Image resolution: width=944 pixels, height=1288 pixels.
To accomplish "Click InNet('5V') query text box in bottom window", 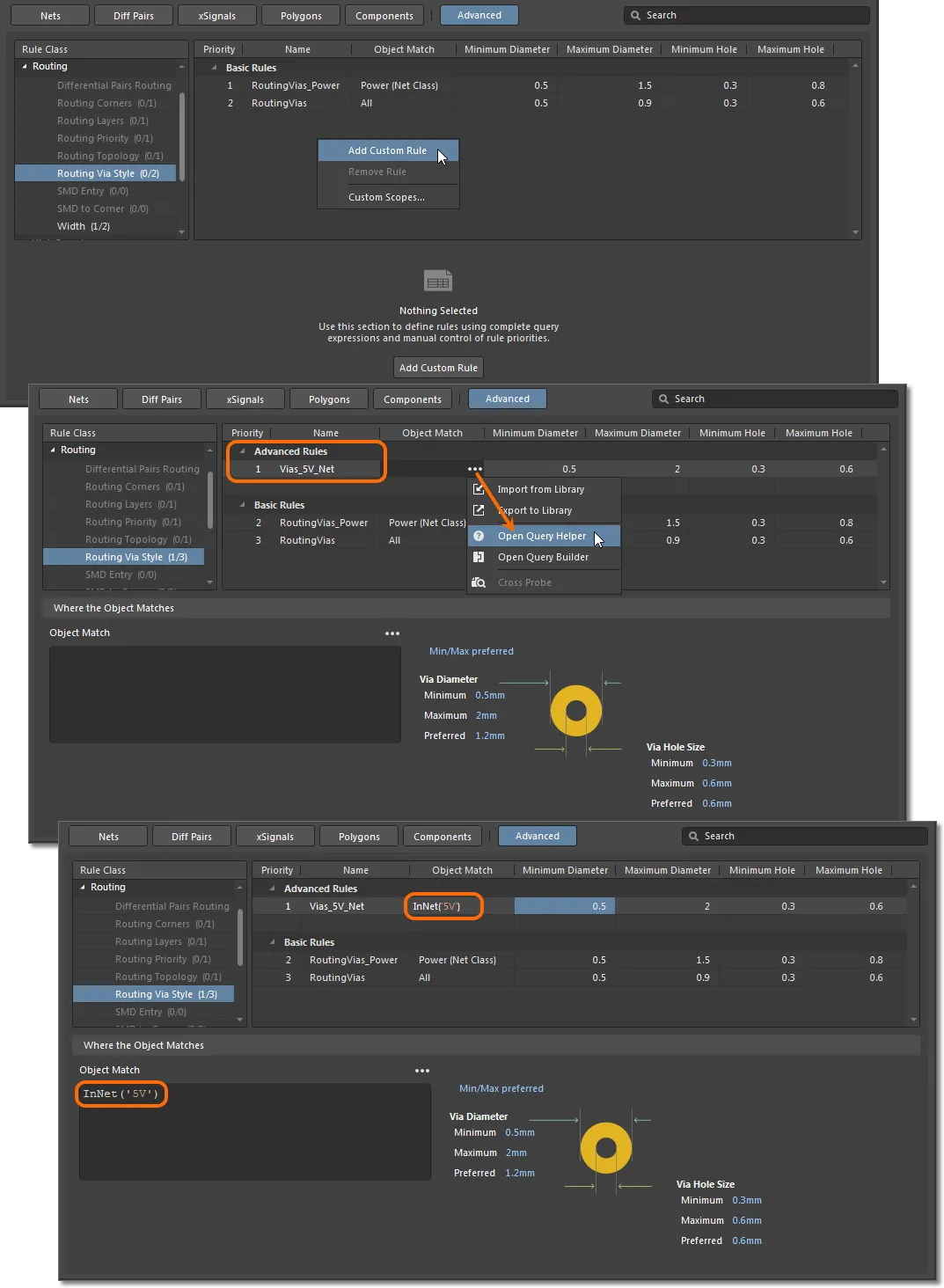I will pos(255,1131).
